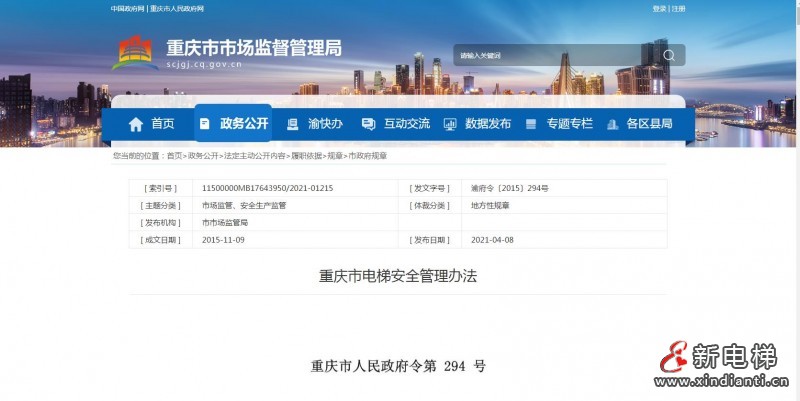Click the 市市场监管局 issuing agency value
Viewport: 800px width, 401px height.
coord(225,223)
